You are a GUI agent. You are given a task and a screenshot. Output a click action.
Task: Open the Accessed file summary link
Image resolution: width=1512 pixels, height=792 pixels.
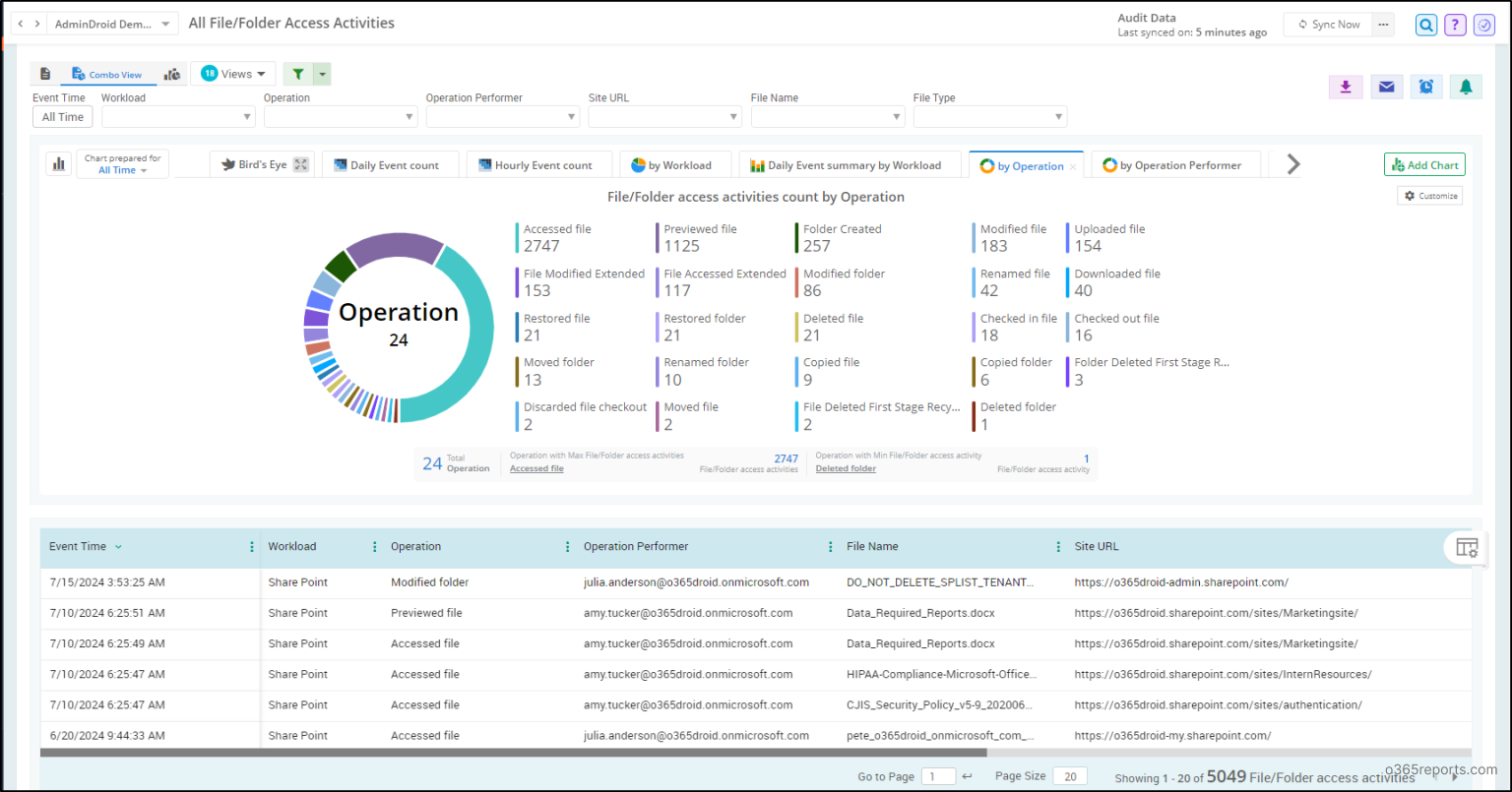536,469
